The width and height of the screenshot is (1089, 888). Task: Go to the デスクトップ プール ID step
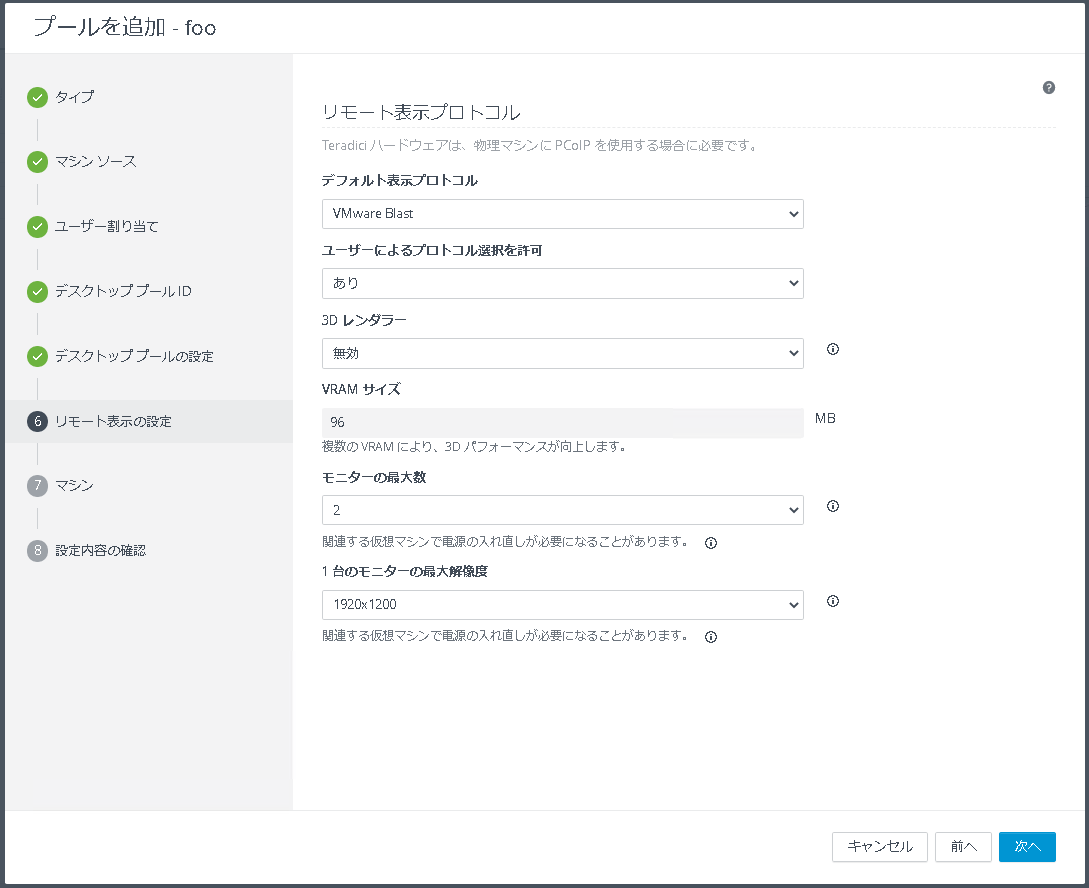[124, 292]
